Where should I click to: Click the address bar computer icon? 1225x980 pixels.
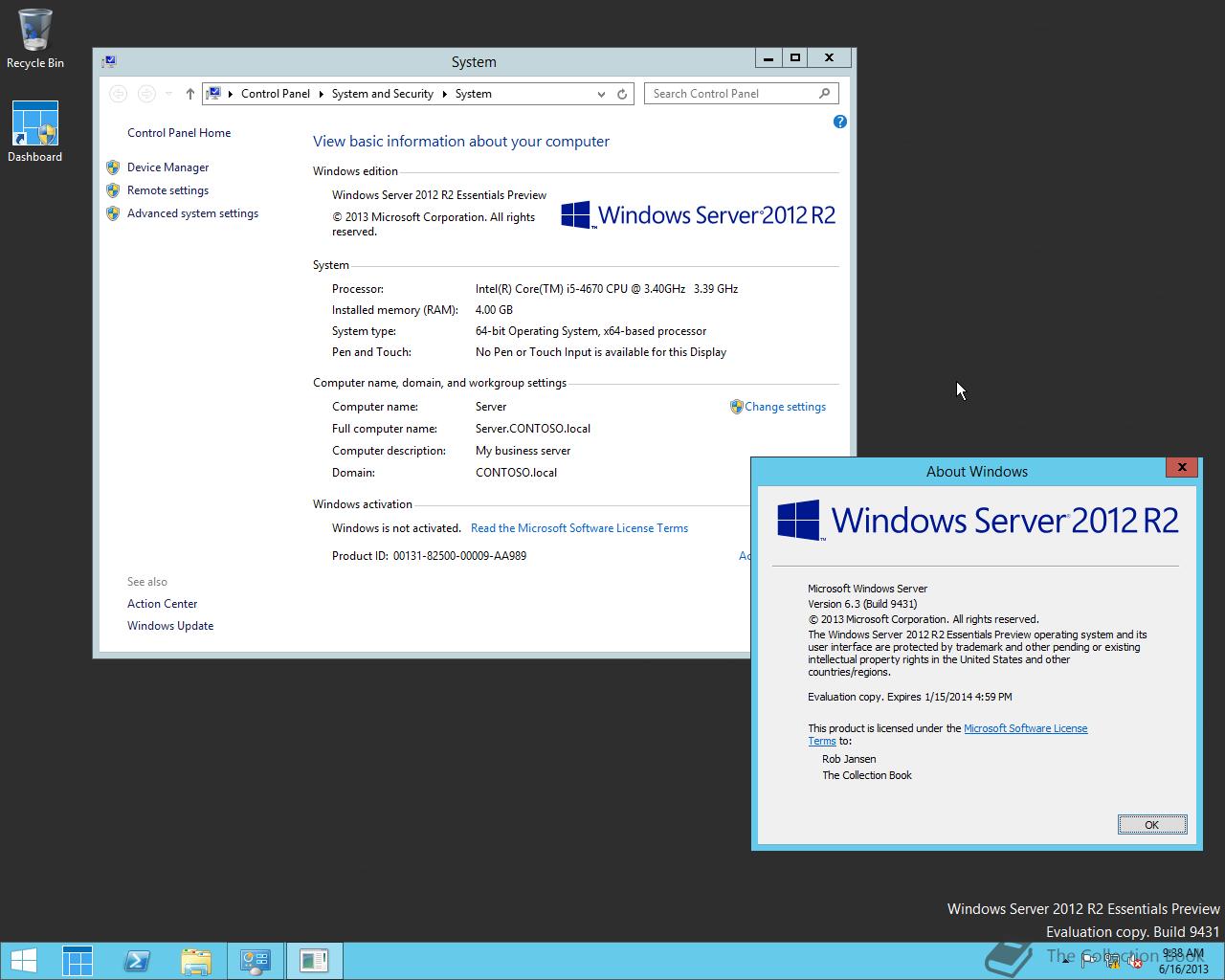pyautogui.click(x=214, y=94)
